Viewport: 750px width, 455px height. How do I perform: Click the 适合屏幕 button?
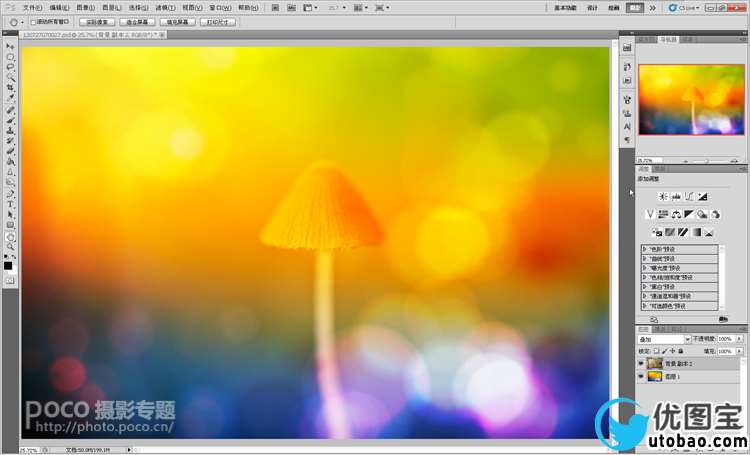[x=138, y=20]
